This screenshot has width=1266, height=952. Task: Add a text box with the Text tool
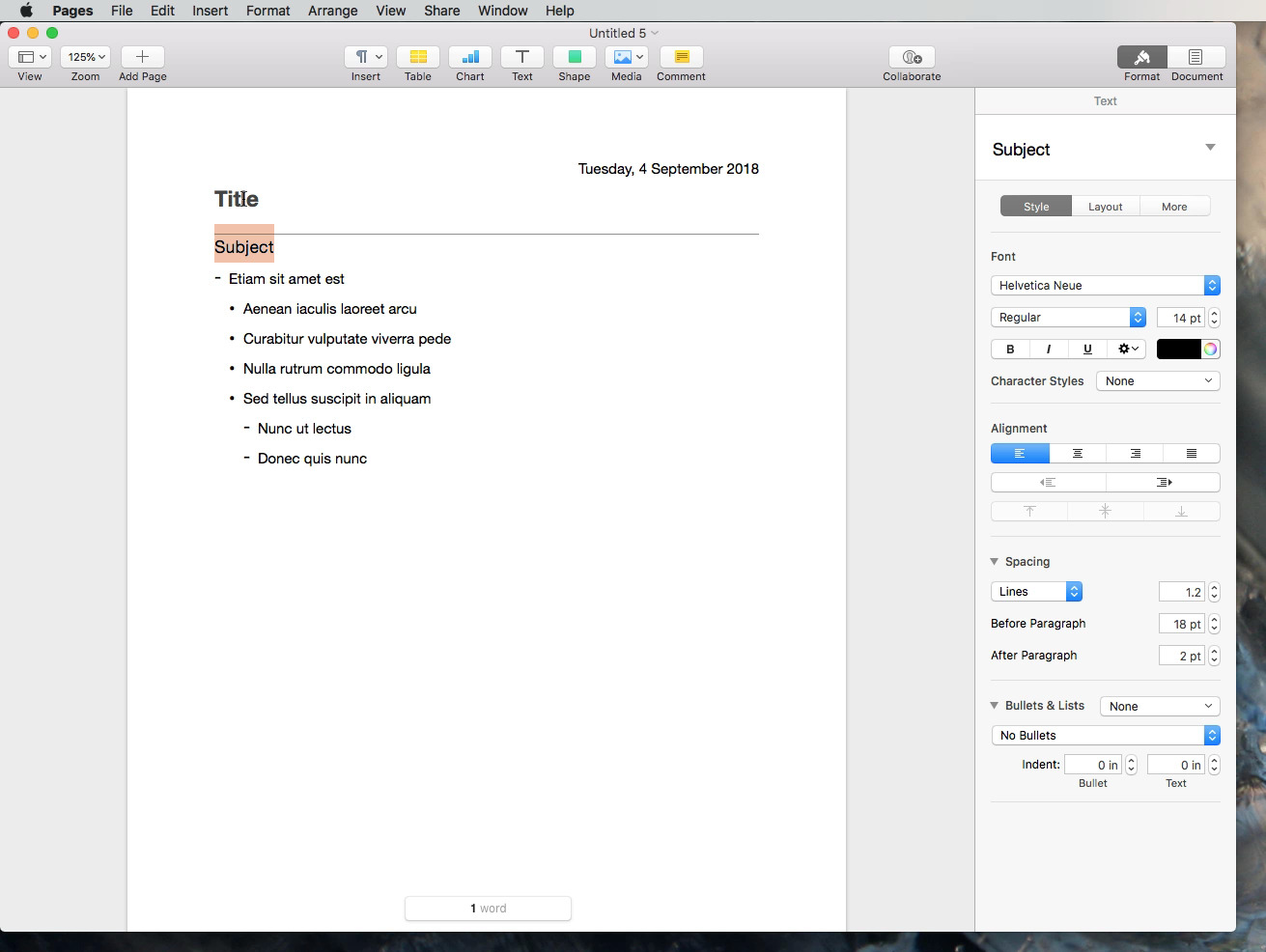[x=521, y=57]
